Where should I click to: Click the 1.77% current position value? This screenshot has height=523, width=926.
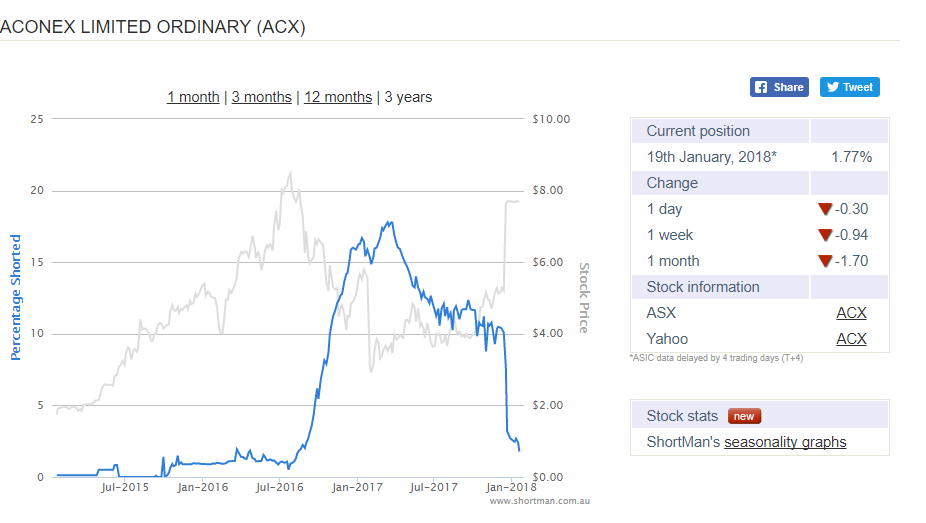pyautogui.click(x=852, y=157)
